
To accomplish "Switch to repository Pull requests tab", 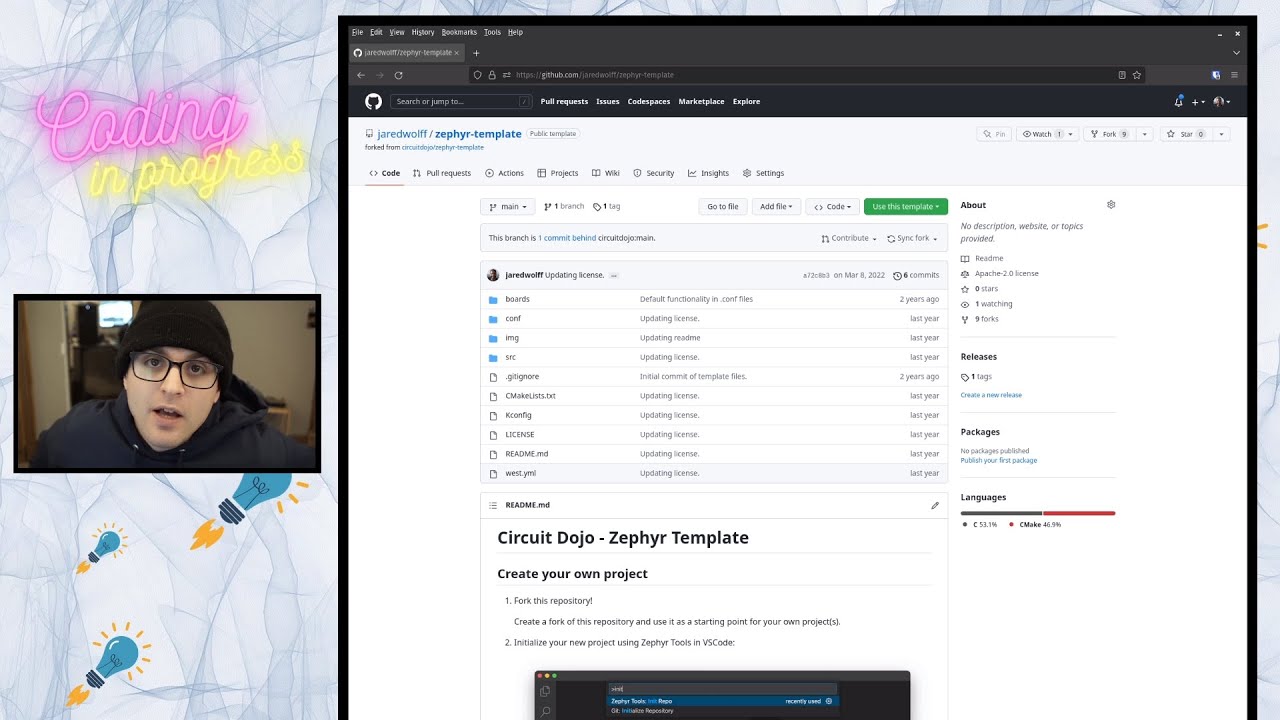I will (441, 173).
